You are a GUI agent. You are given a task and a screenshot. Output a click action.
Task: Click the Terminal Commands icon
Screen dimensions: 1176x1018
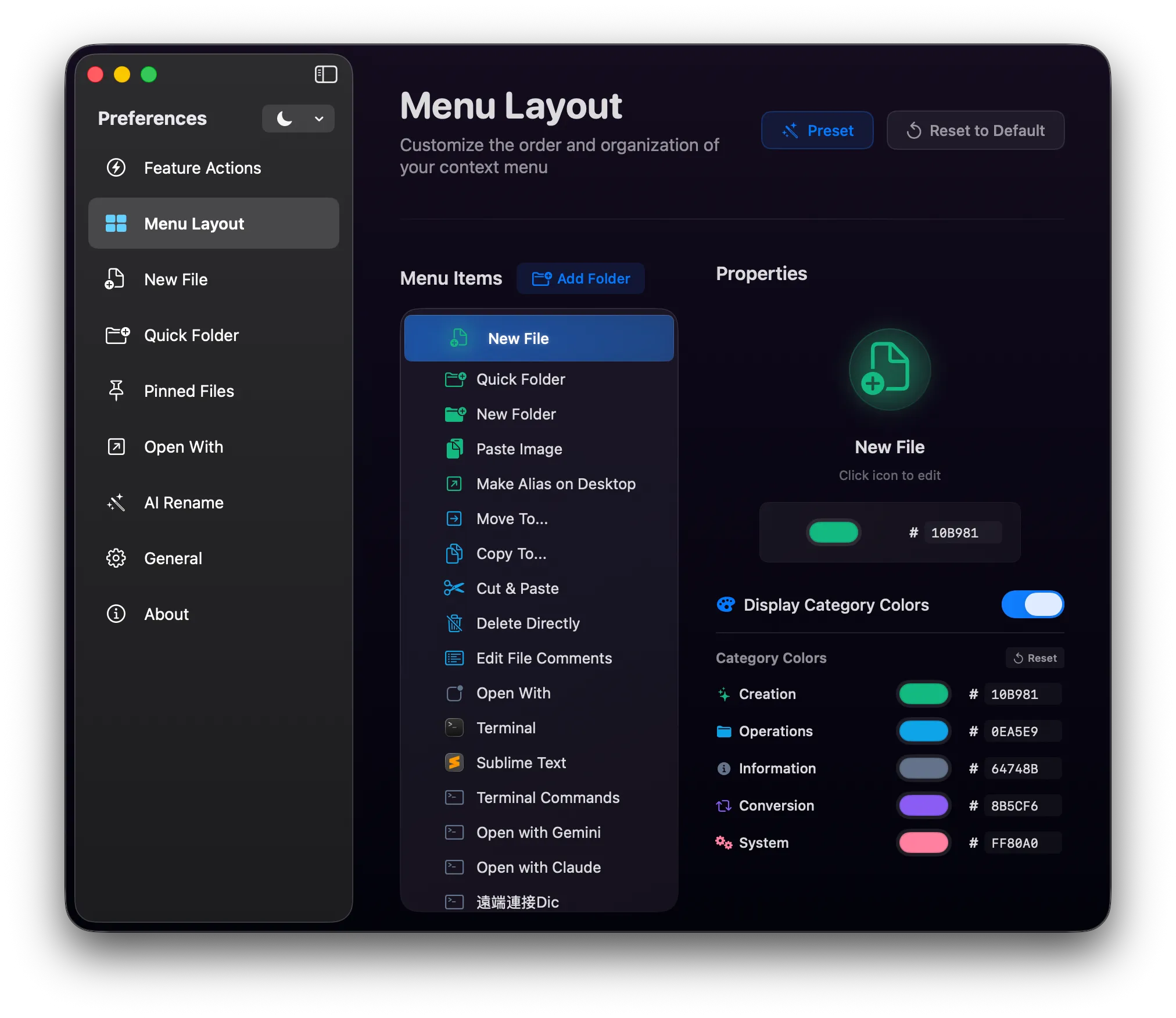tap(454, 797)
